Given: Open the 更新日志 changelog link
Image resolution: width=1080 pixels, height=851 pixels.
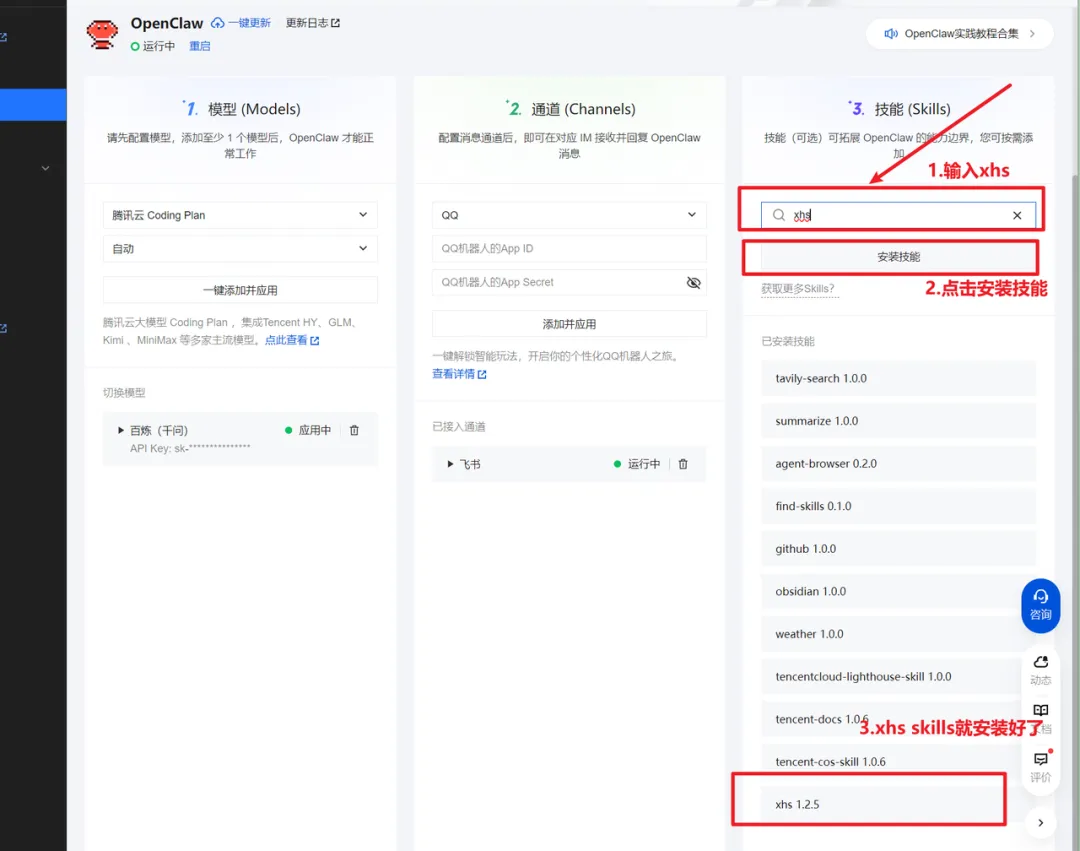Looking at the screenshot, I should pos(313,23).
